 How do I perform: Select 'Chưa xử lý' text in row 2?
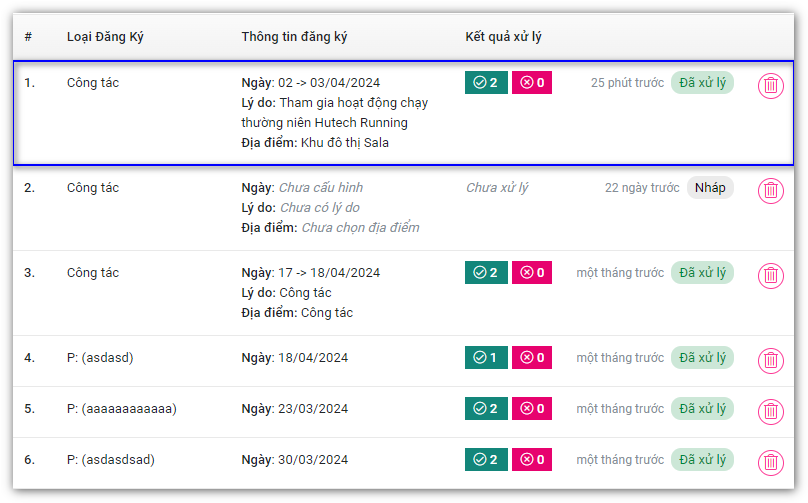pos(497,188)
